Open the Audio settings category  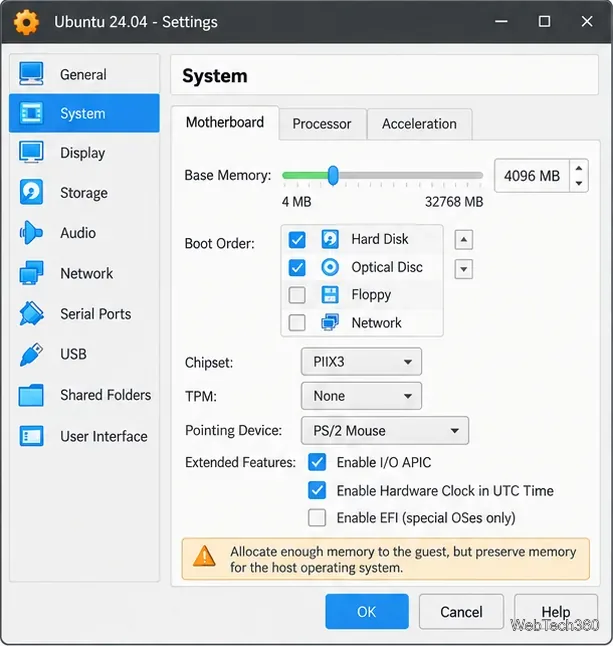point(84,233)
